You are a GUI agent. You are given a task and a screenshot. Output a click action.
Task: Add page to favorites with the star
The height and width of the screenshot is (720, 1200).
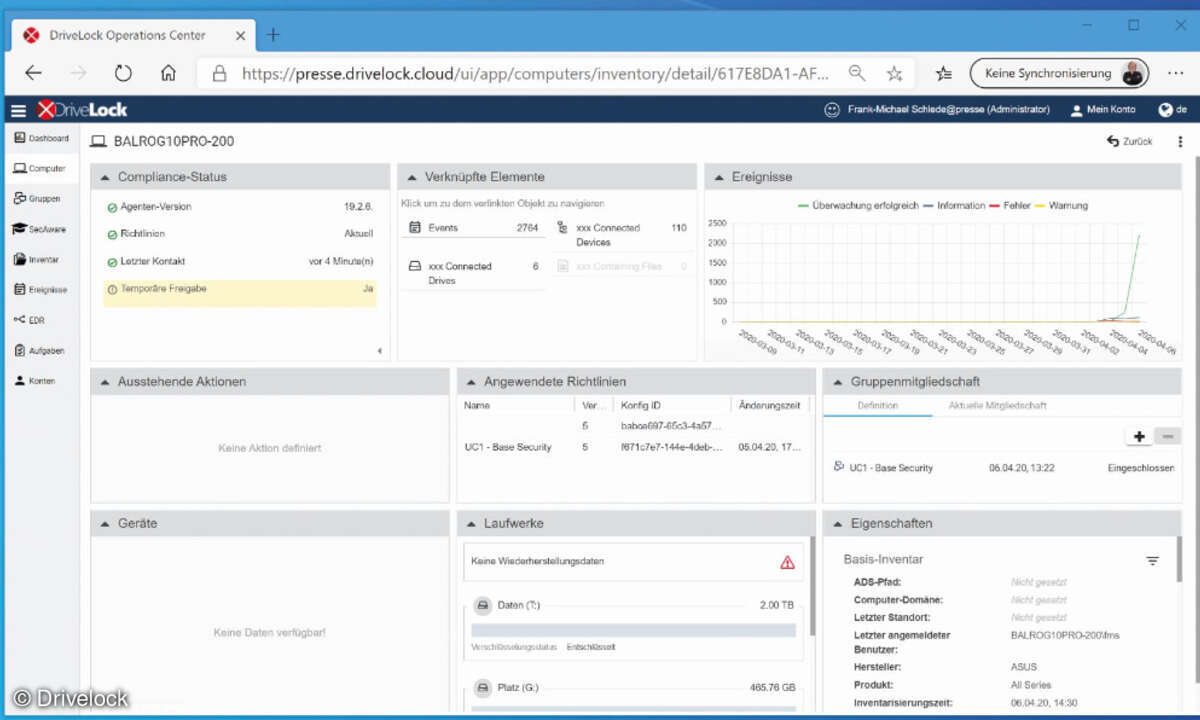(894, 73)
